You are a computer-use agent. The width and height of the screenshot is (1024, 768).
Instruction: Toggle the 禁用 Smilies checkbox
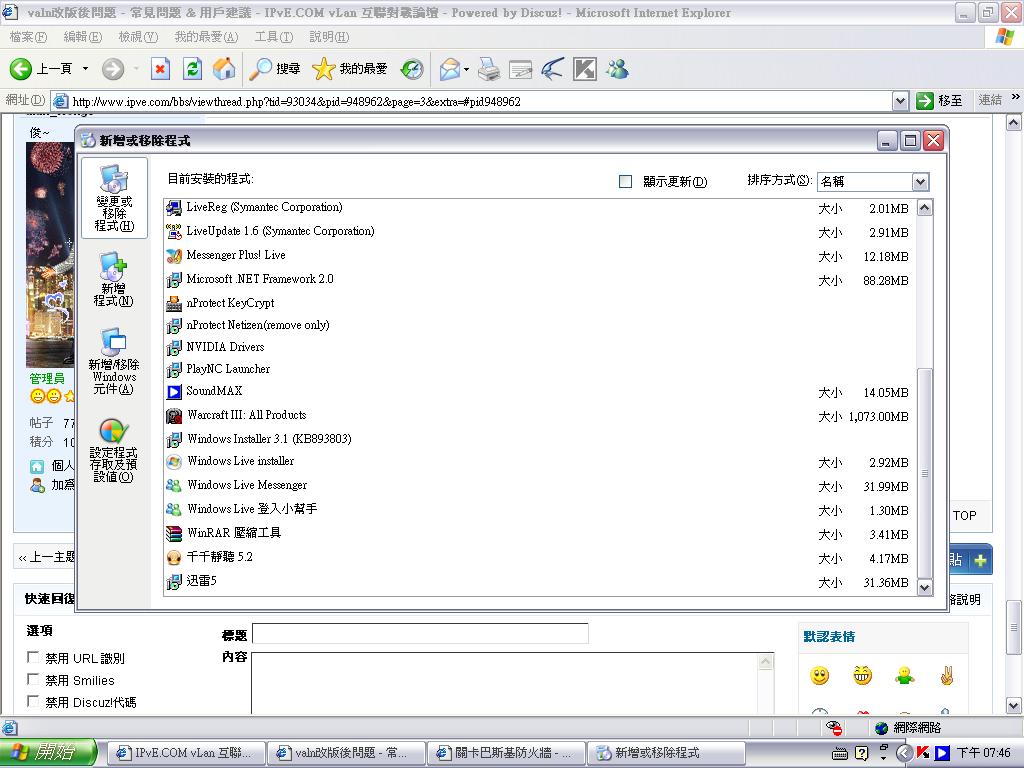(34, 680)
